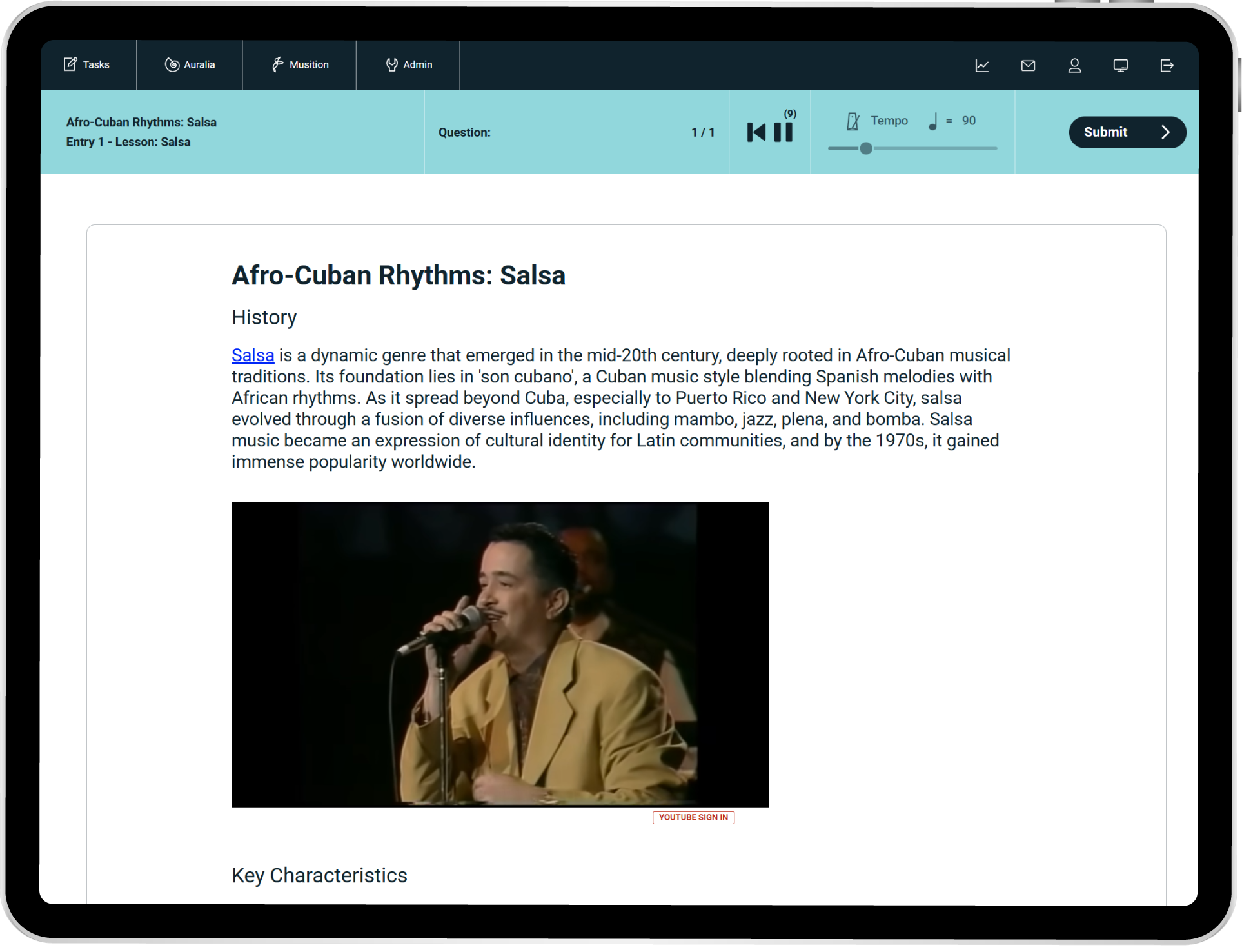Click the quarter note tempo icon
1242x952 pixels.
(933, 121)
